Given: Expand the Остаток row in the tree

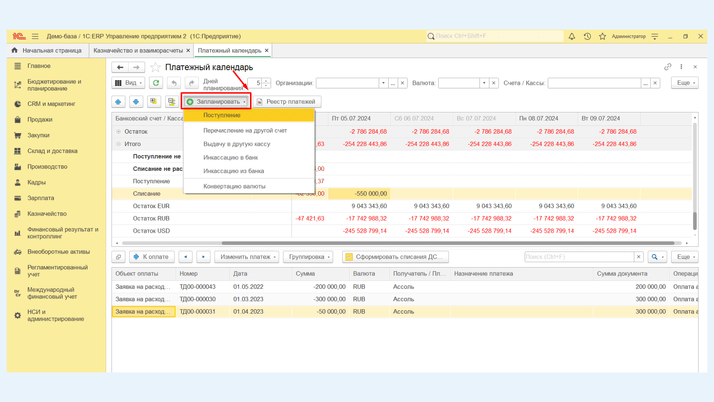Looking at the screenshot, I should click(x=119, y=131).
